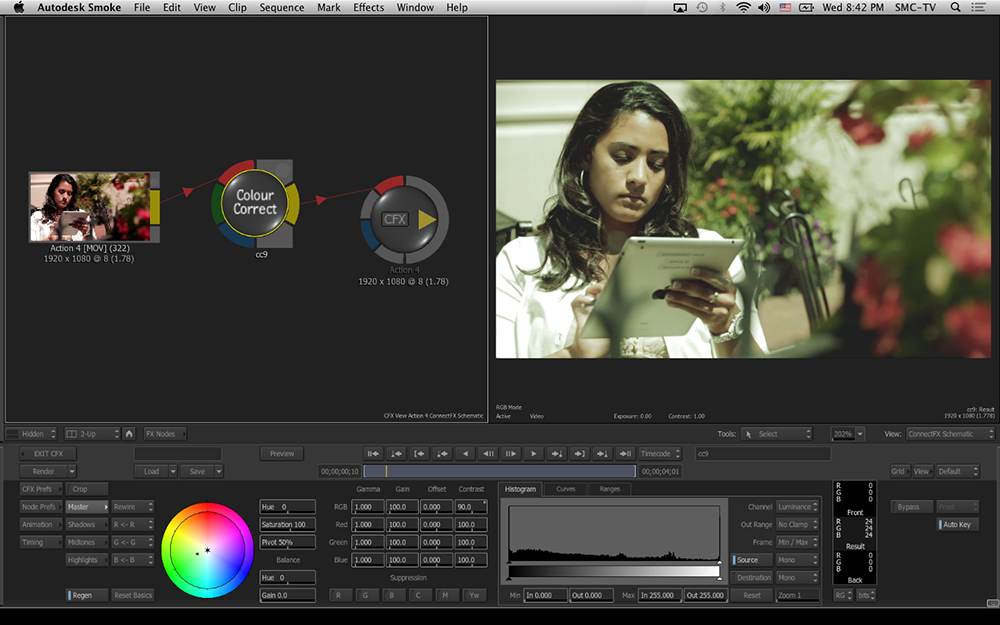The height and width of the screenshot is (625, 1000).
Task: Jump to the first frame of the clip
Action: coord(373,453)
